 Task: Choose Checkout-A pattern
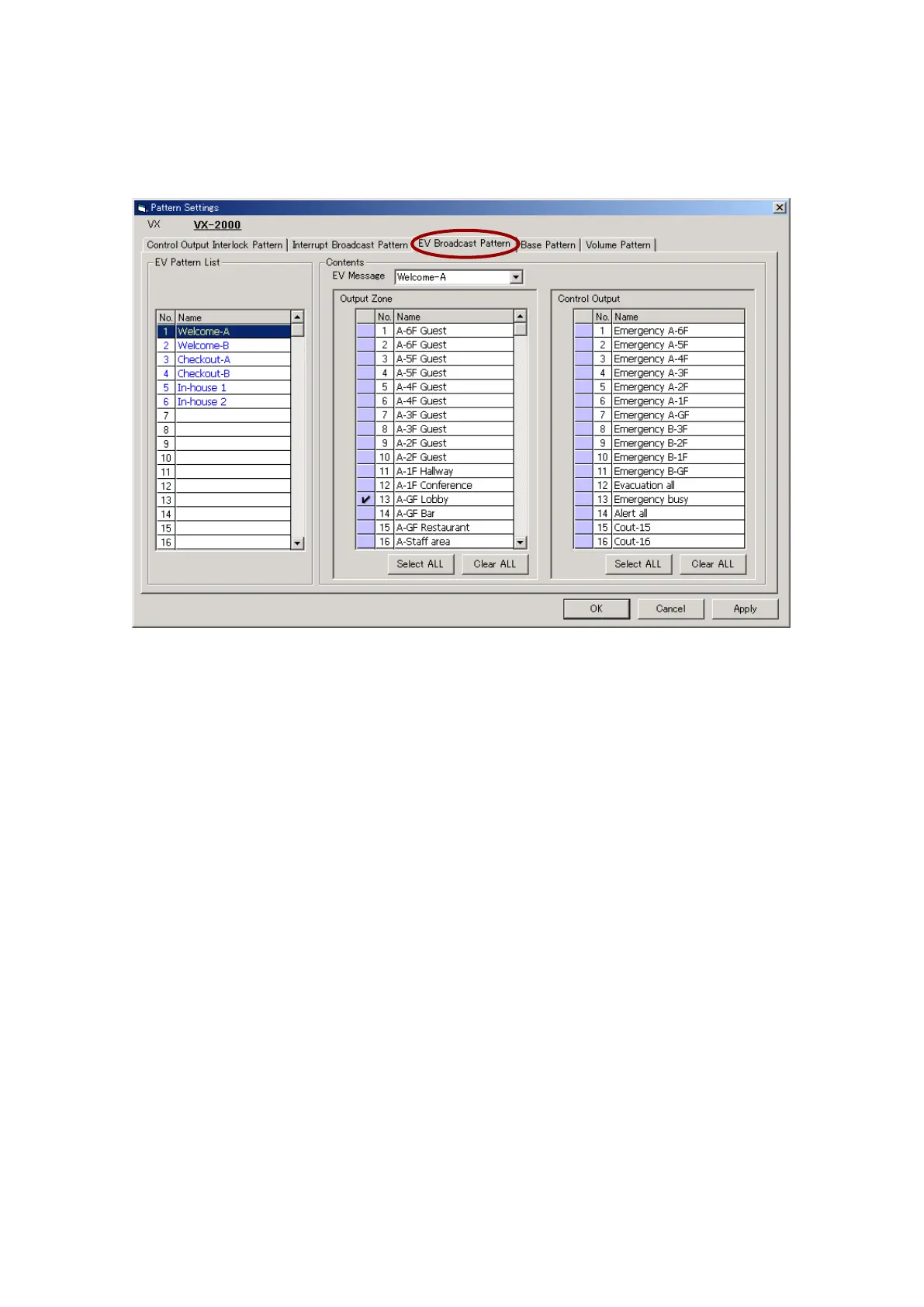pos(223,359)
